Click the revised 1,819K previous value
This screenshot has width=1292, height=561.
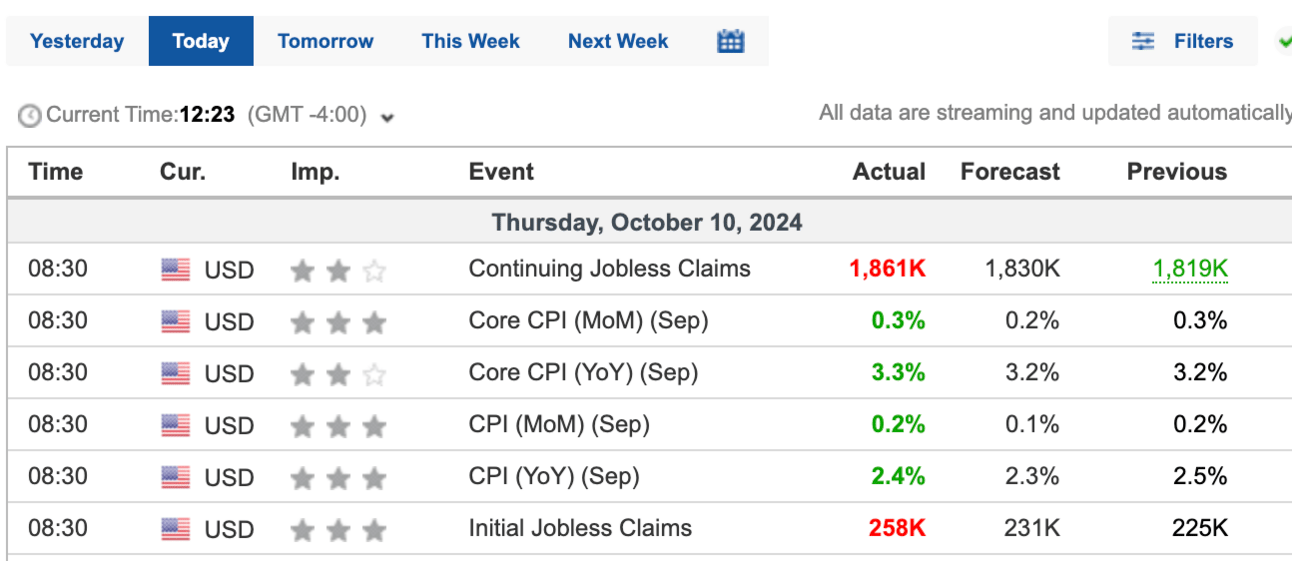point(1190,269)
